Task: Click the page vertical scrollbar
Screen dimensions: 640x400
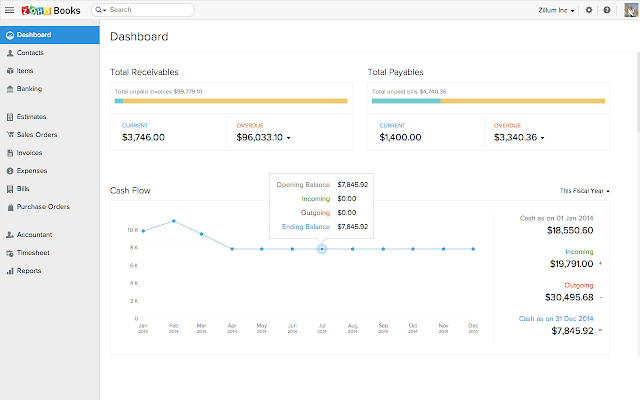Action: tap(638, 92)
